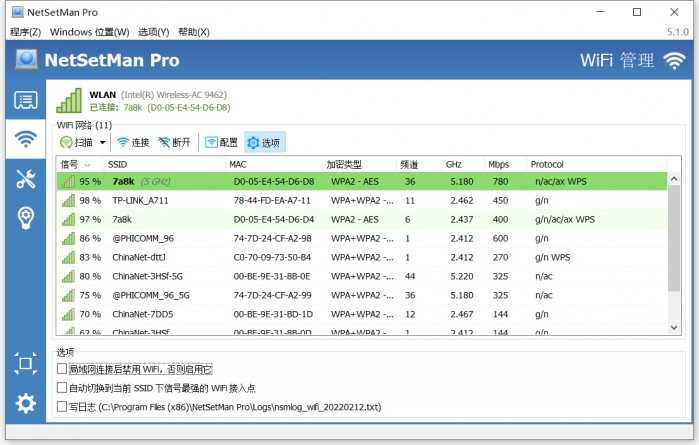This screenshot has height=445, width=699.
Task: Click signal icon of ChinaNet-dttJ row
Action: pyautogui.click(x=68, y=257)
